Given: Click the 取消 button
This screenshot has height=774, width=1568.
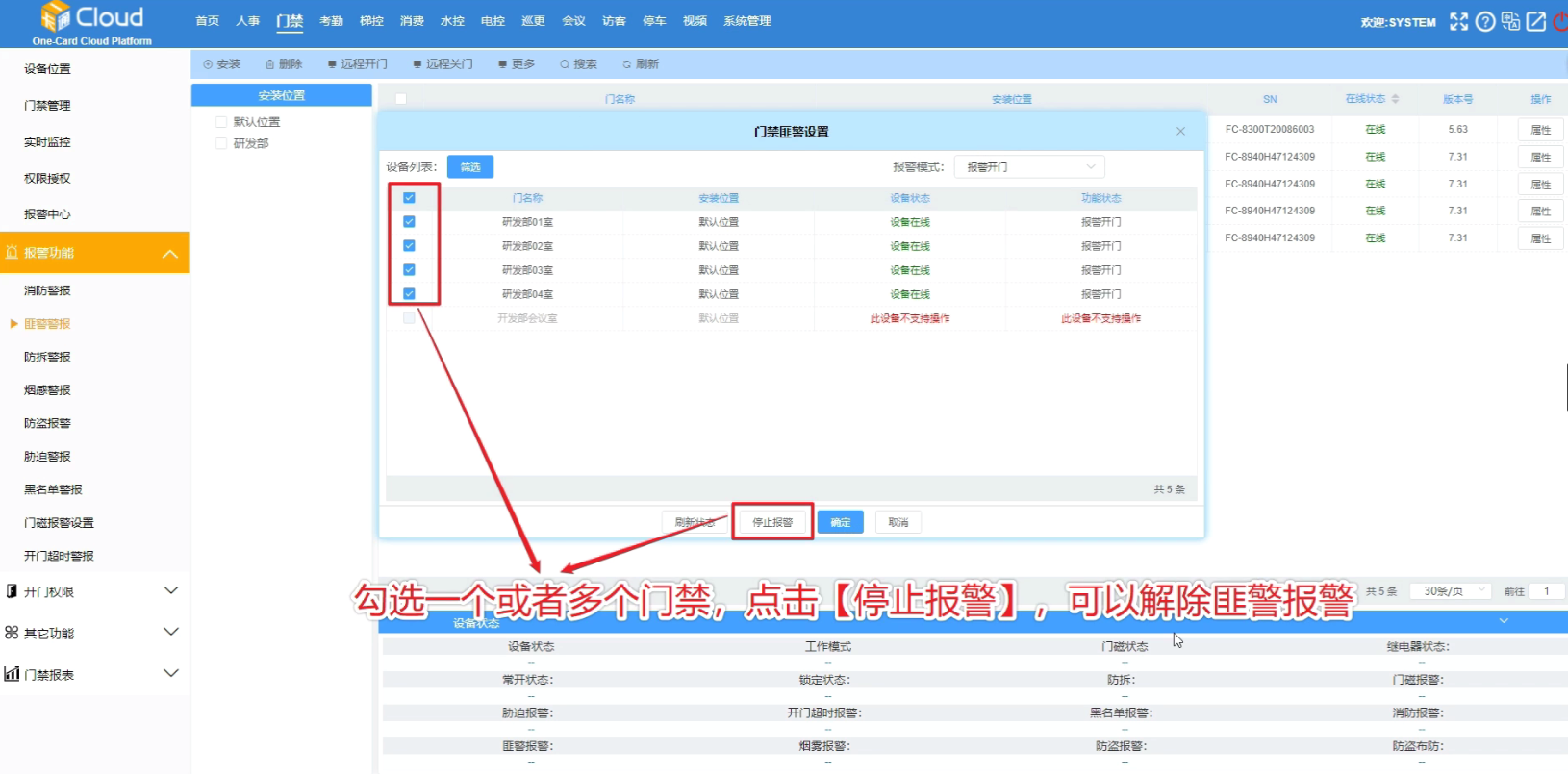Looking at the screenshot, I should coord(898,522).
